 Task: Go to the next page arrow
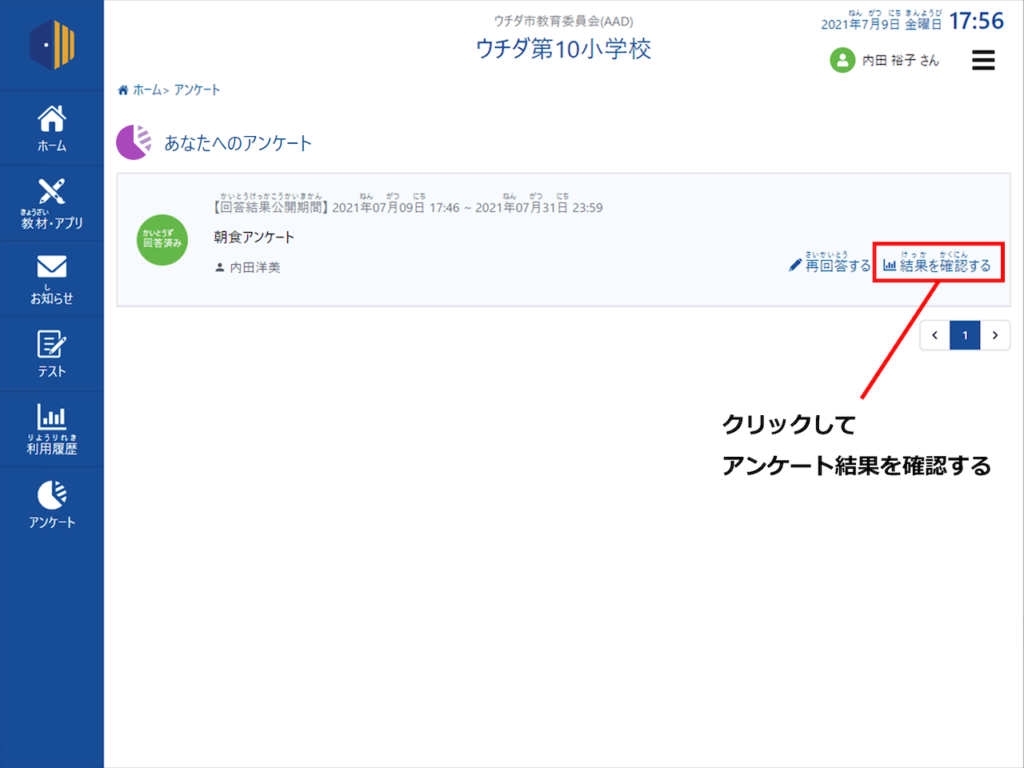coord(995,336)
